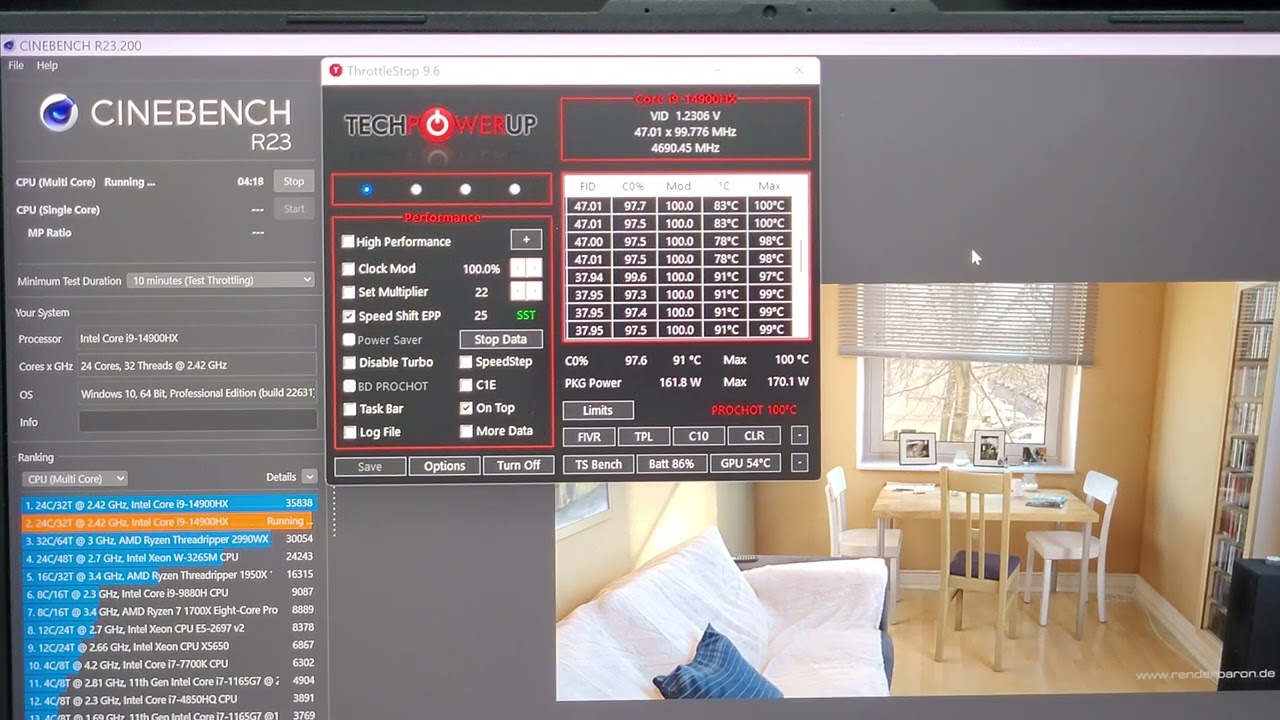Enable the Task Bar checkbox
The height and width of the screenshot is (720, 1280).
pyautogui.click(x=349, y=409)
